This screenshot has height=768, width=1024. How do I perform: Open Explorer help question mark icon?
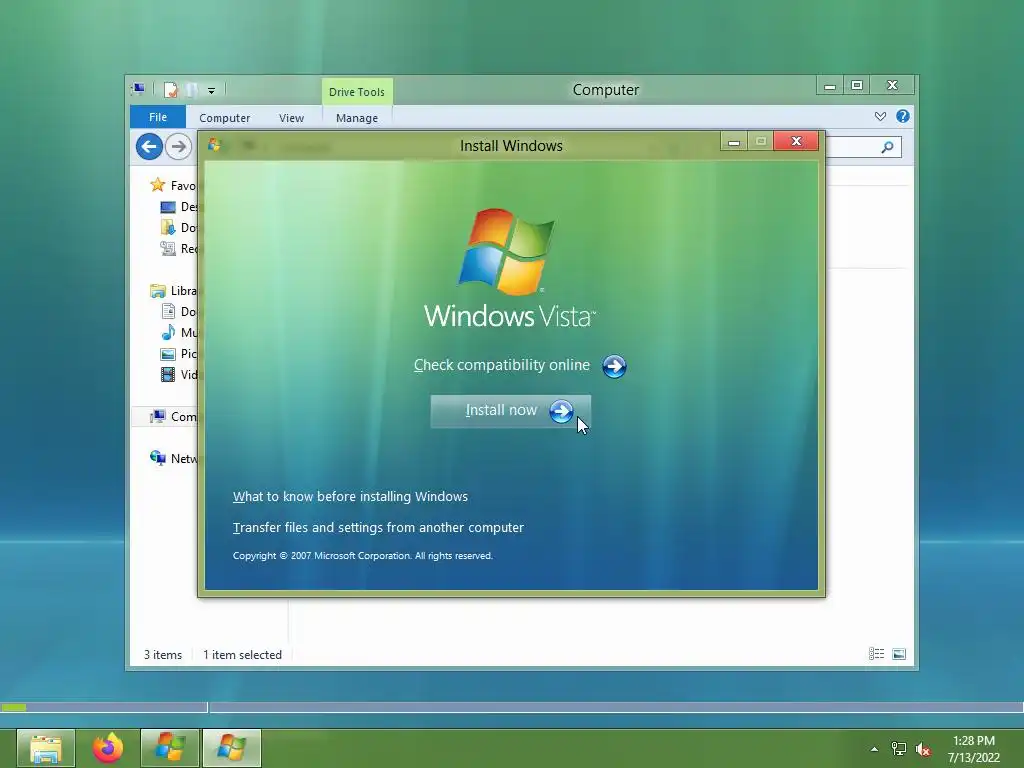pyautogui.click(x=903, y=116)
